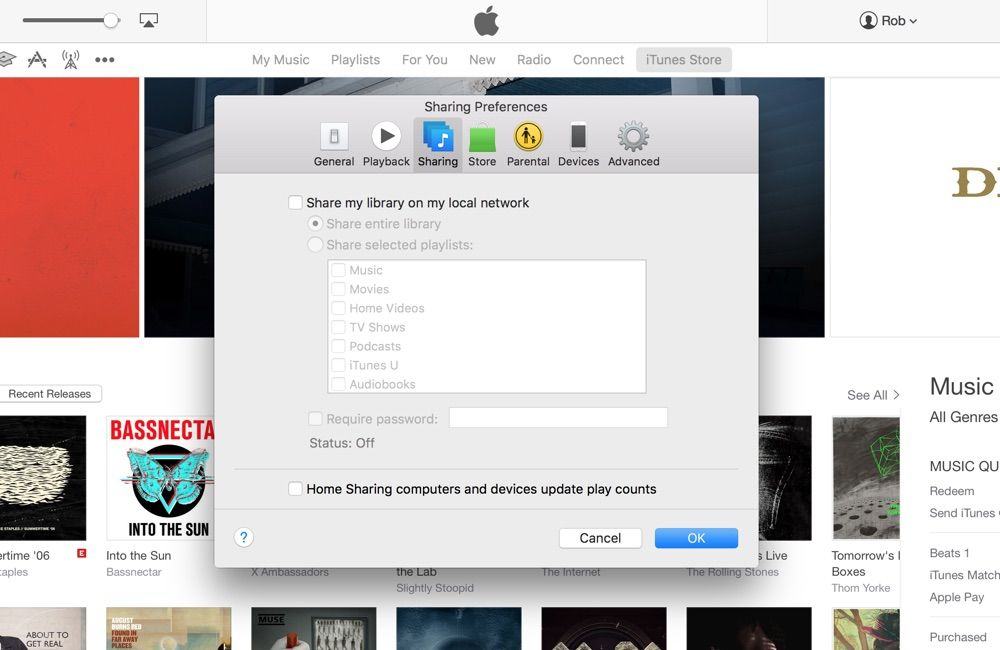Switch to the My Music tab

coord(280,60)
